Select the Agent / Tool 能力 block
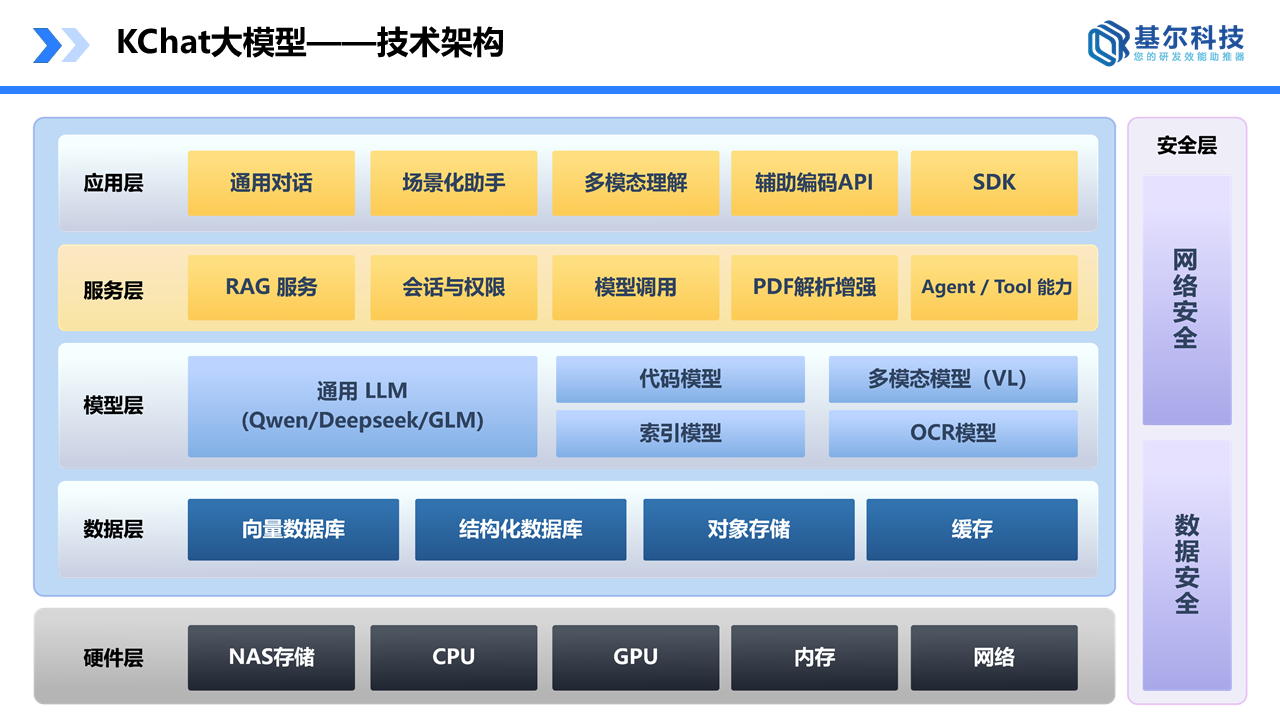Screen dimensions: 1280x720 tap(995, 288)
